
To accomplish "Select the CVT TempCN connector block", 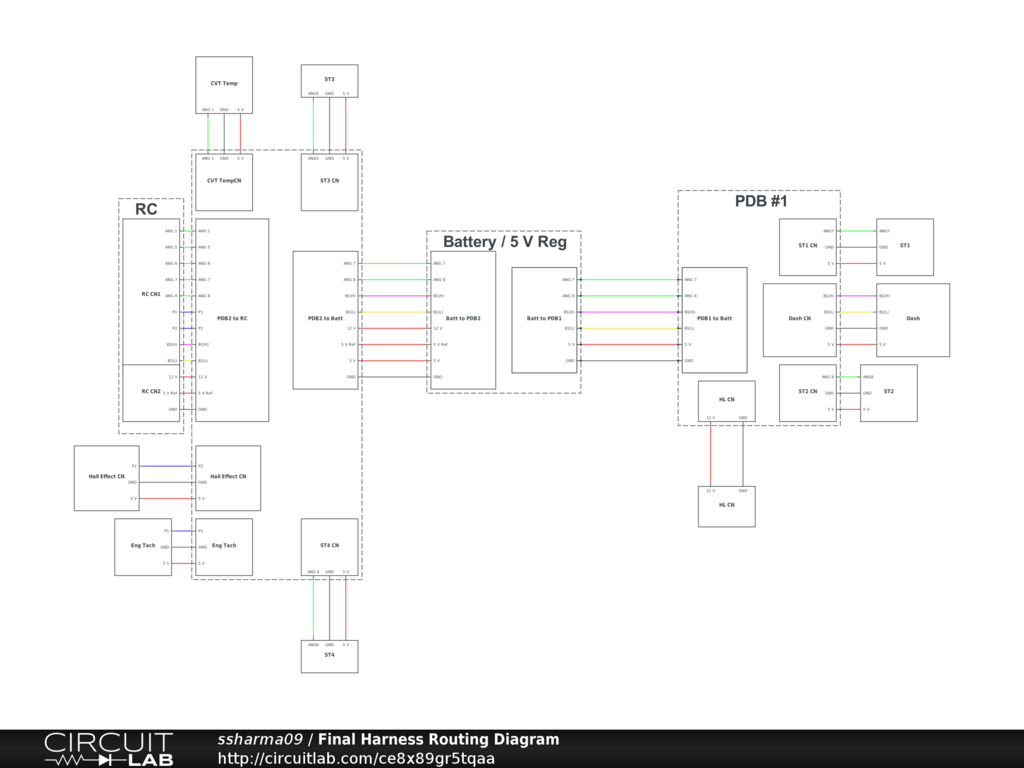I will [224, 182].
